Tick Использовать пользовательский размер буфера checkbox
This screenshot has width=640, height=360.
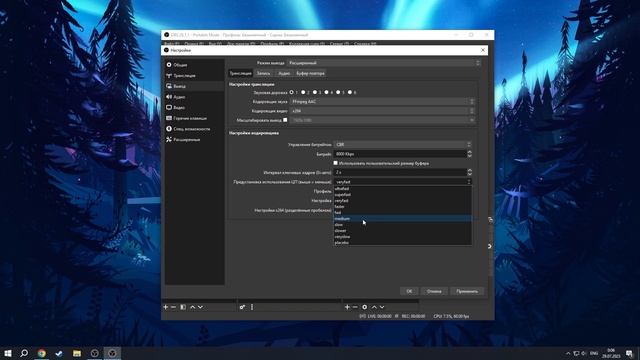[336, 163]
